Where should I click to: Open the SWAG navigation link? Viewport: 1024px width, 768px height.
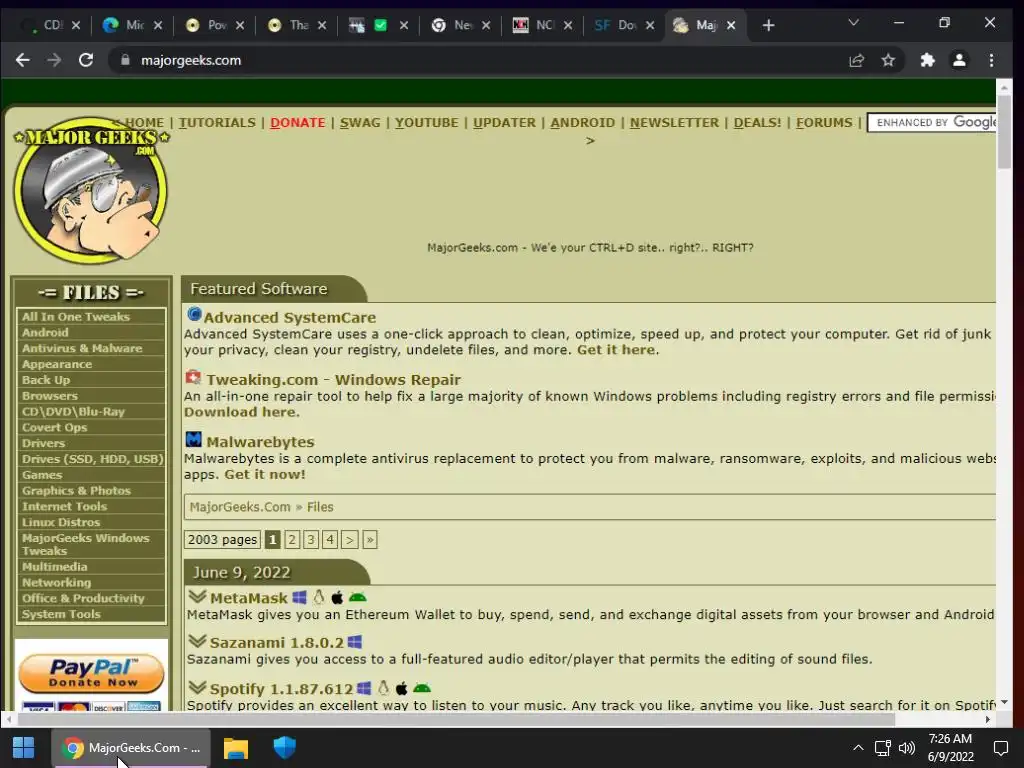pos(359,122)
